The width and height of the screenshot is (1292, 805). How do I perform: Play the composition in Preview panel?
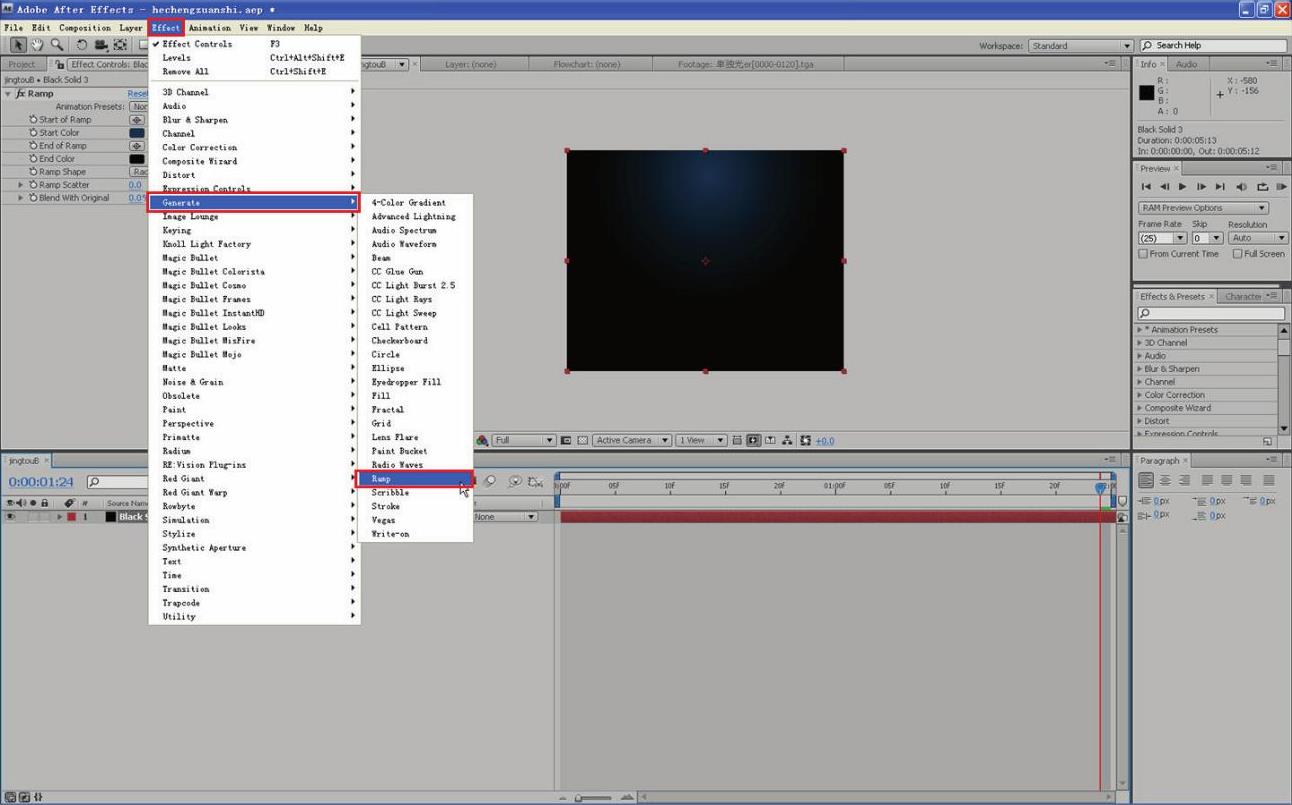[1182, 187]
